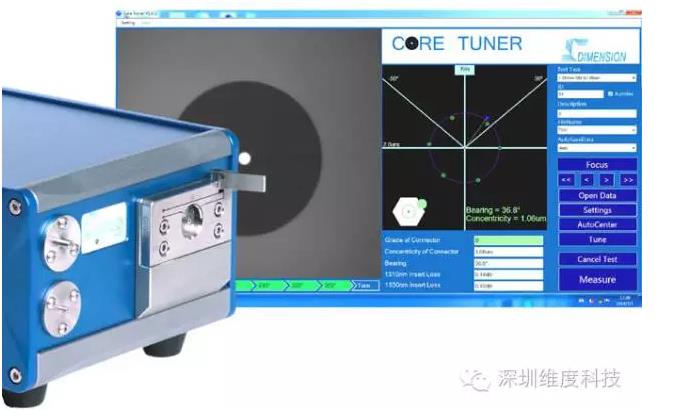Open the Setting menu
The height and width of the screenshot is (418, 673).
[126, 22]
